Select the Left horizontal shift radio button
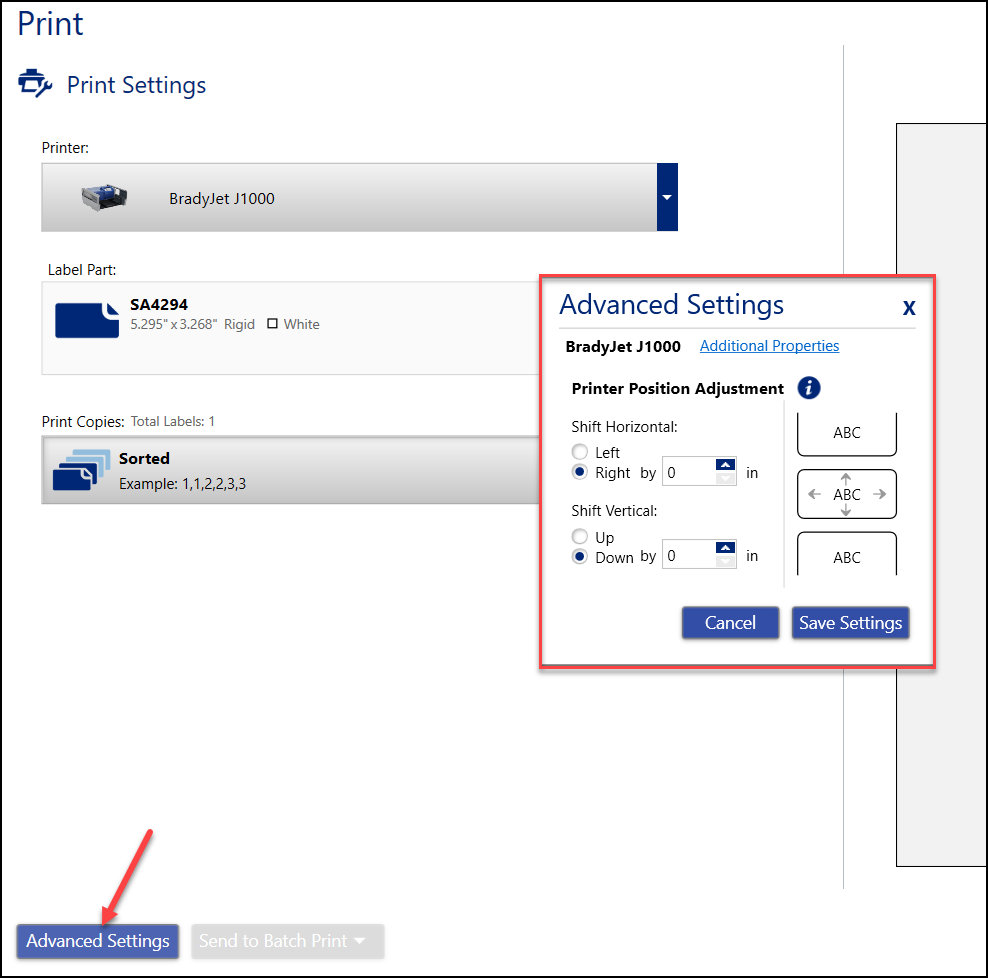Screen dimensions: 988x978 [580, 453]
